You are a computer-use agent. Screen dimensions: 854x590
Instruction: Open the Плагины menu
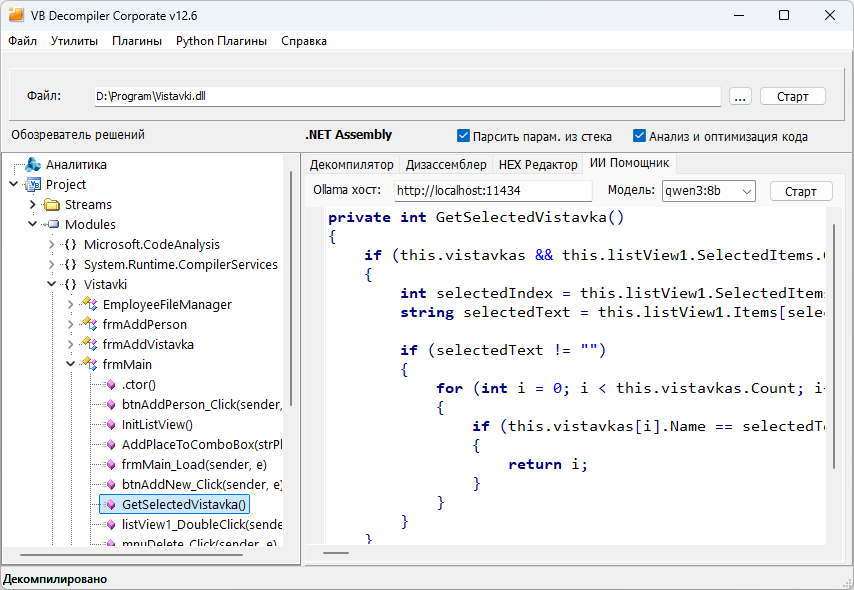pos(137,41)
